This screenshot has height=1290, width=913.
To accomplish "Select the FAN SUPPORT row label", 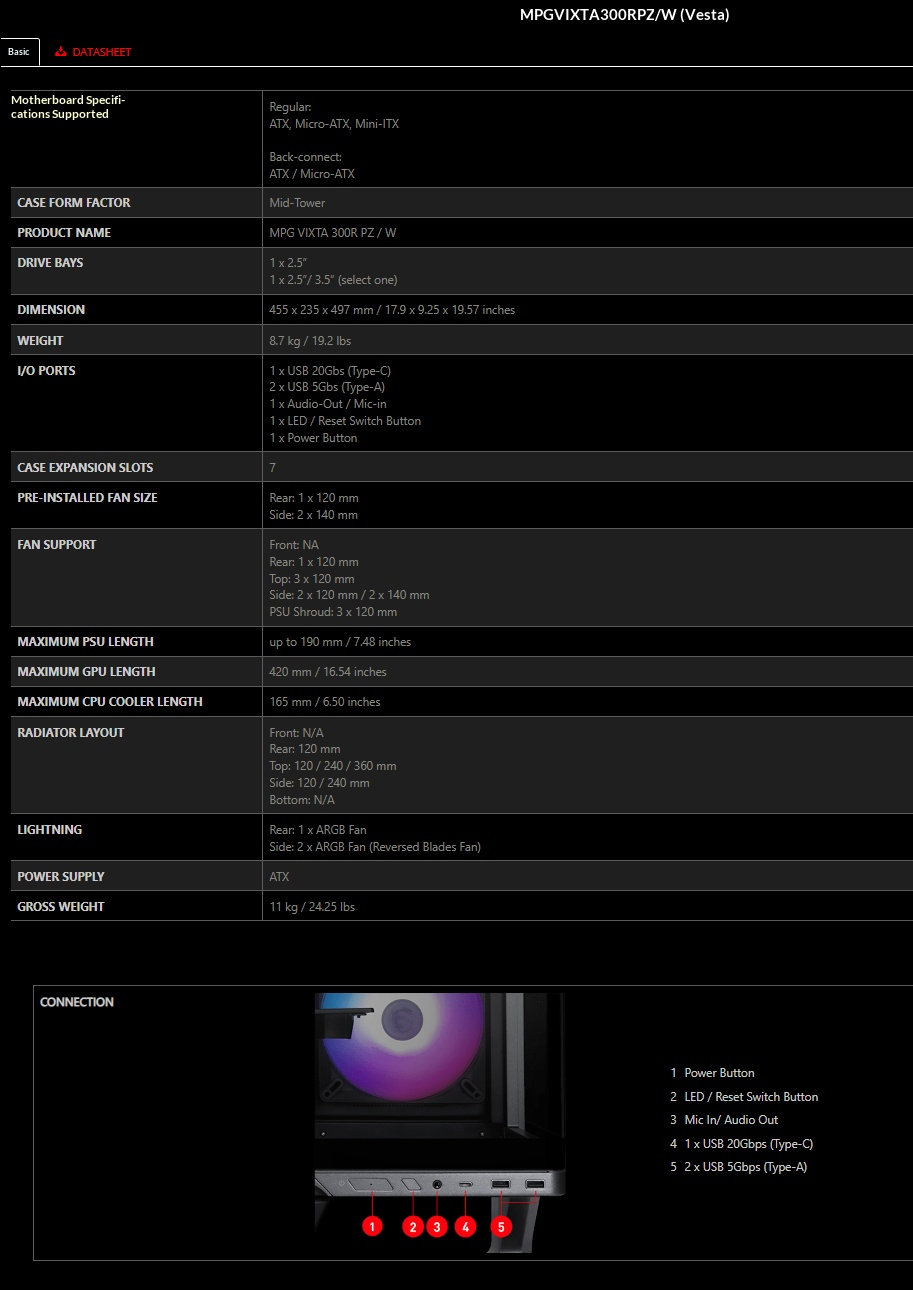I will click(57, 545).
